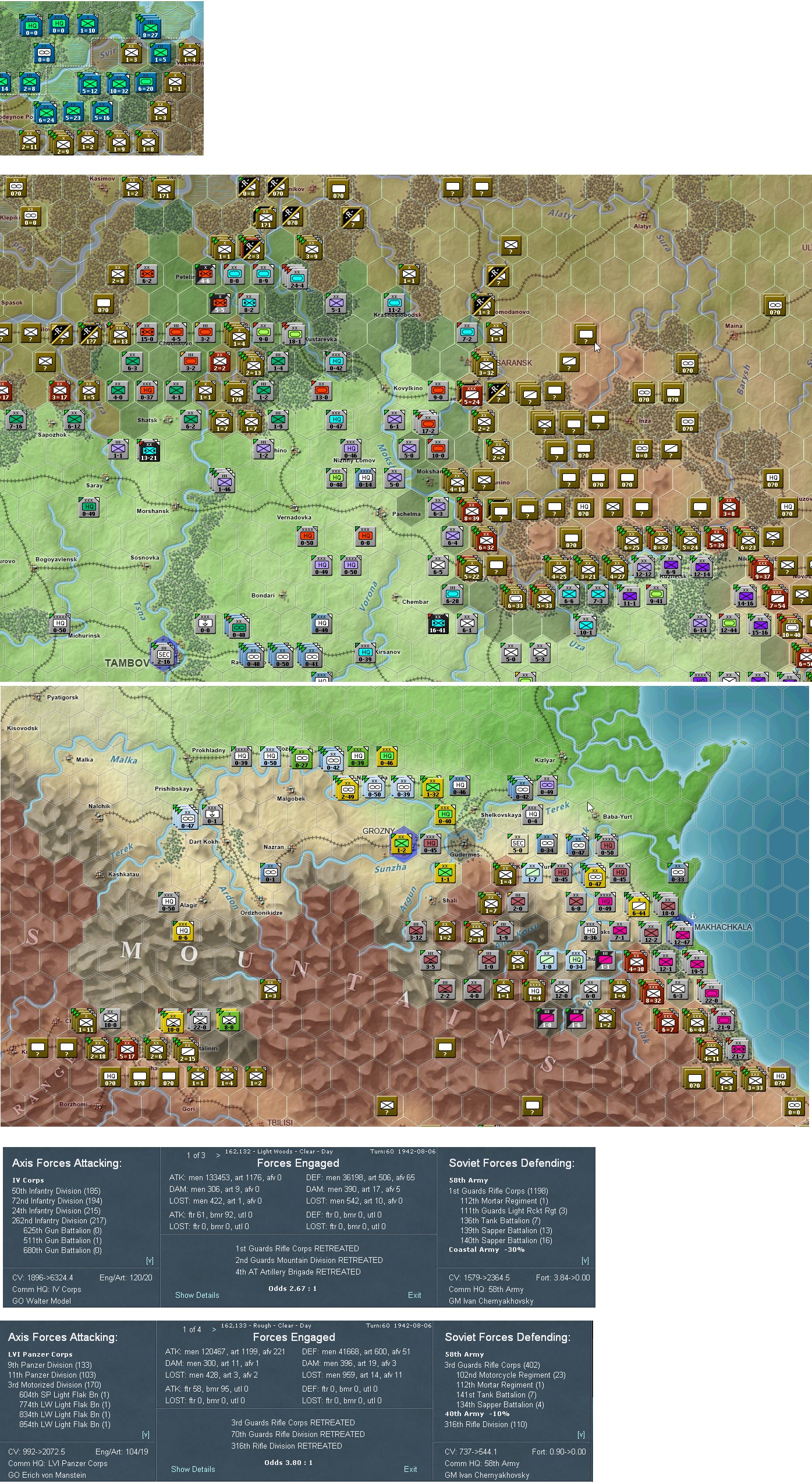Select the blue 1=10 infantry counter
Viewport: 812px width, 1483px height.
(x=88, y=24)
